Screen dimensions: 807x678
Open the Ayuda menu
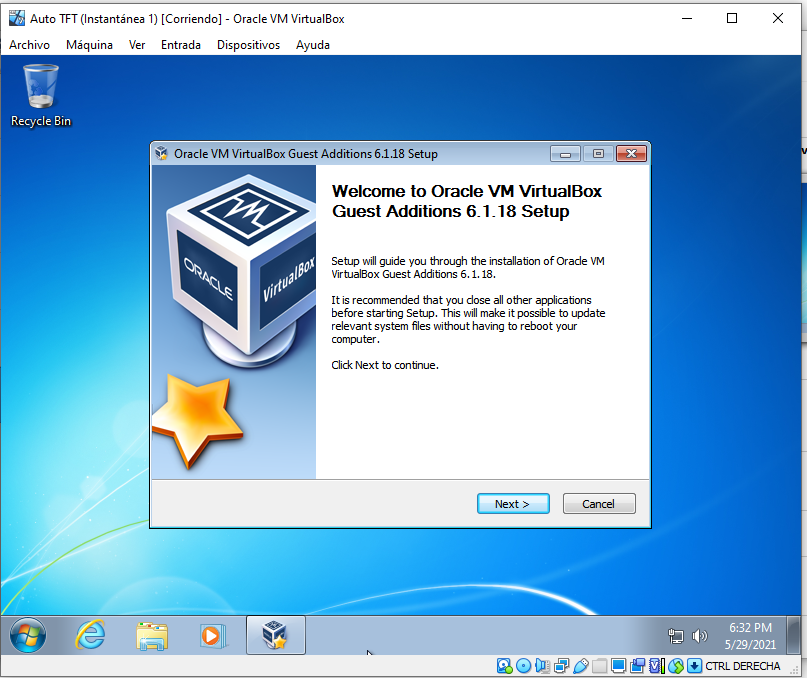click(x=313, y=45)
